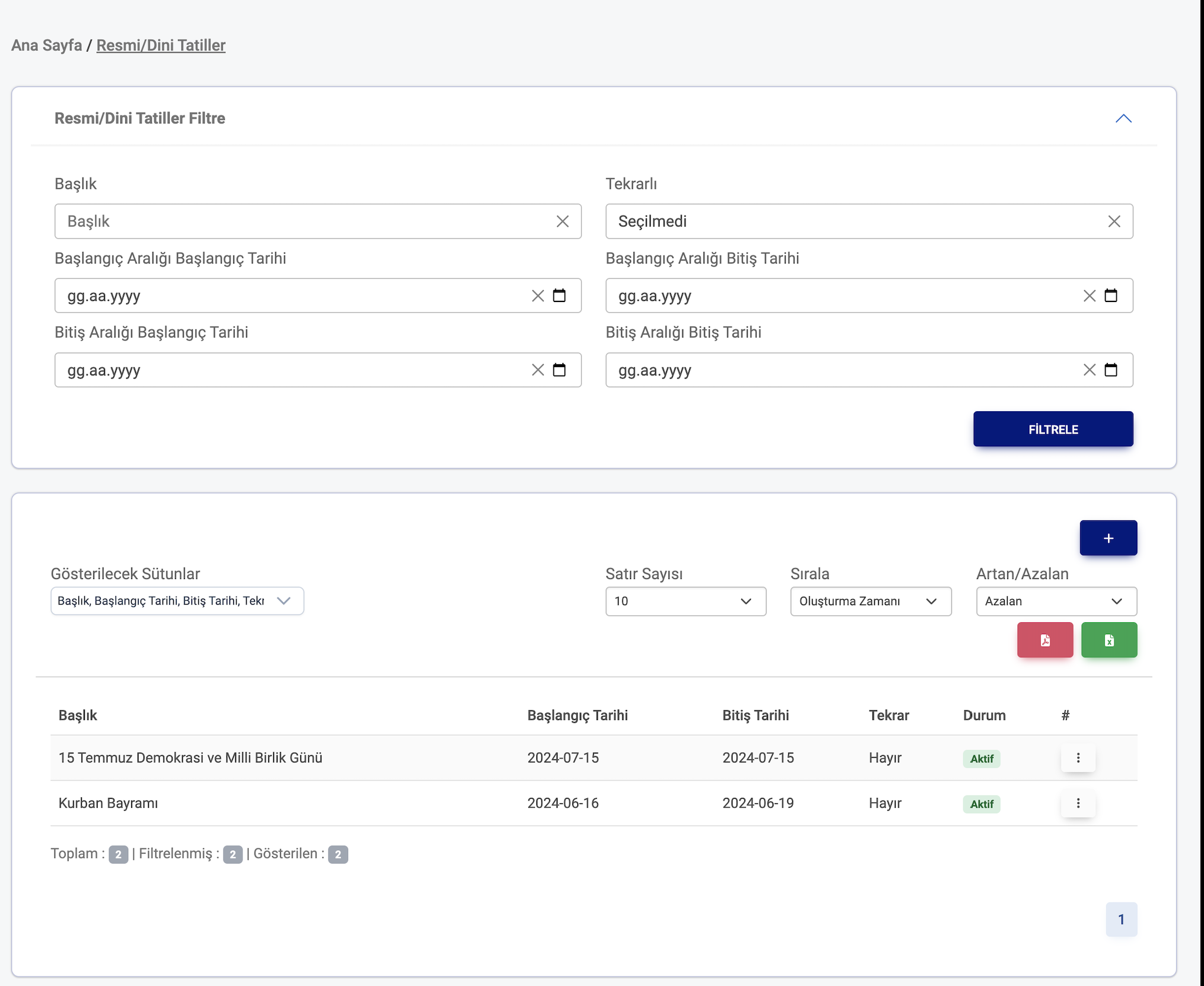The height and width of the screenshot is (986, 1204).
Task: Open Satır Sayısı dropdown
Action: (x=686, y=601)
